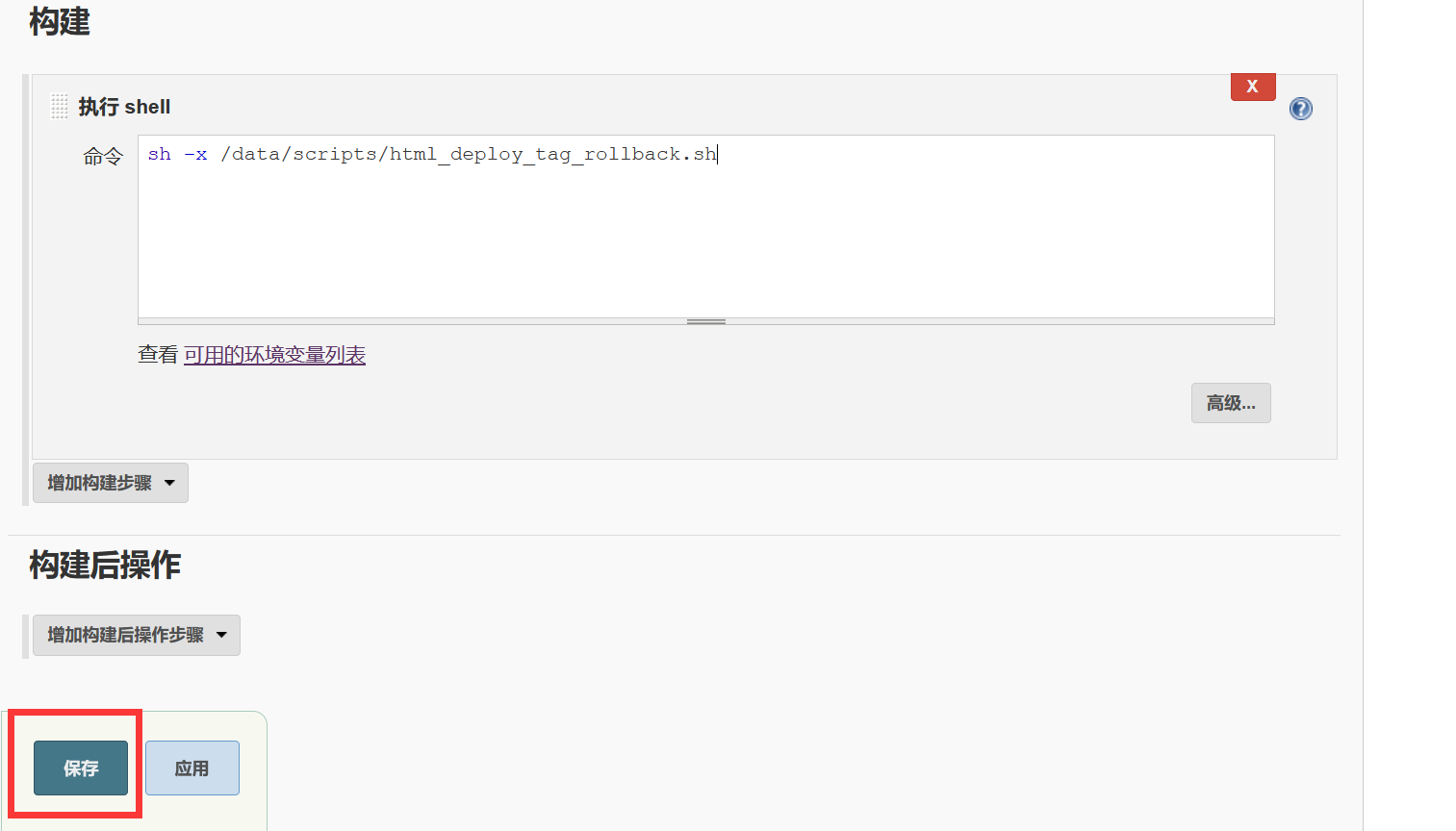
Task: Click the 保存 button
Action: [x=81, y=768]
